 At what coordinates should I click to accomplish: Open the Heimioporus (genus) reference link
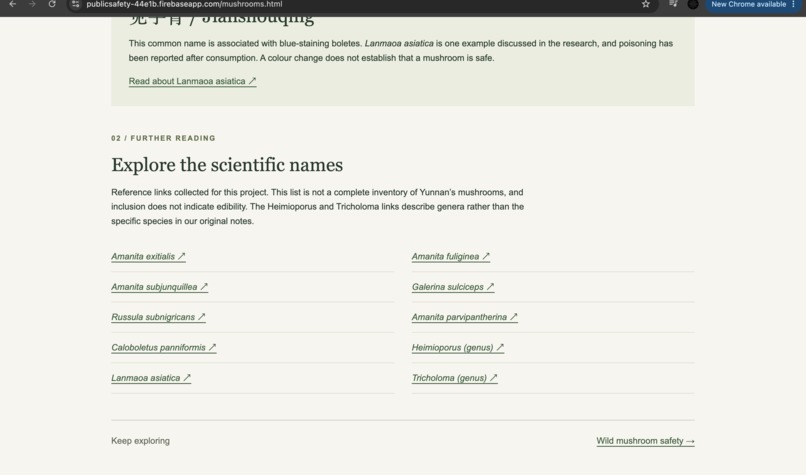click(x=457, y=348)
